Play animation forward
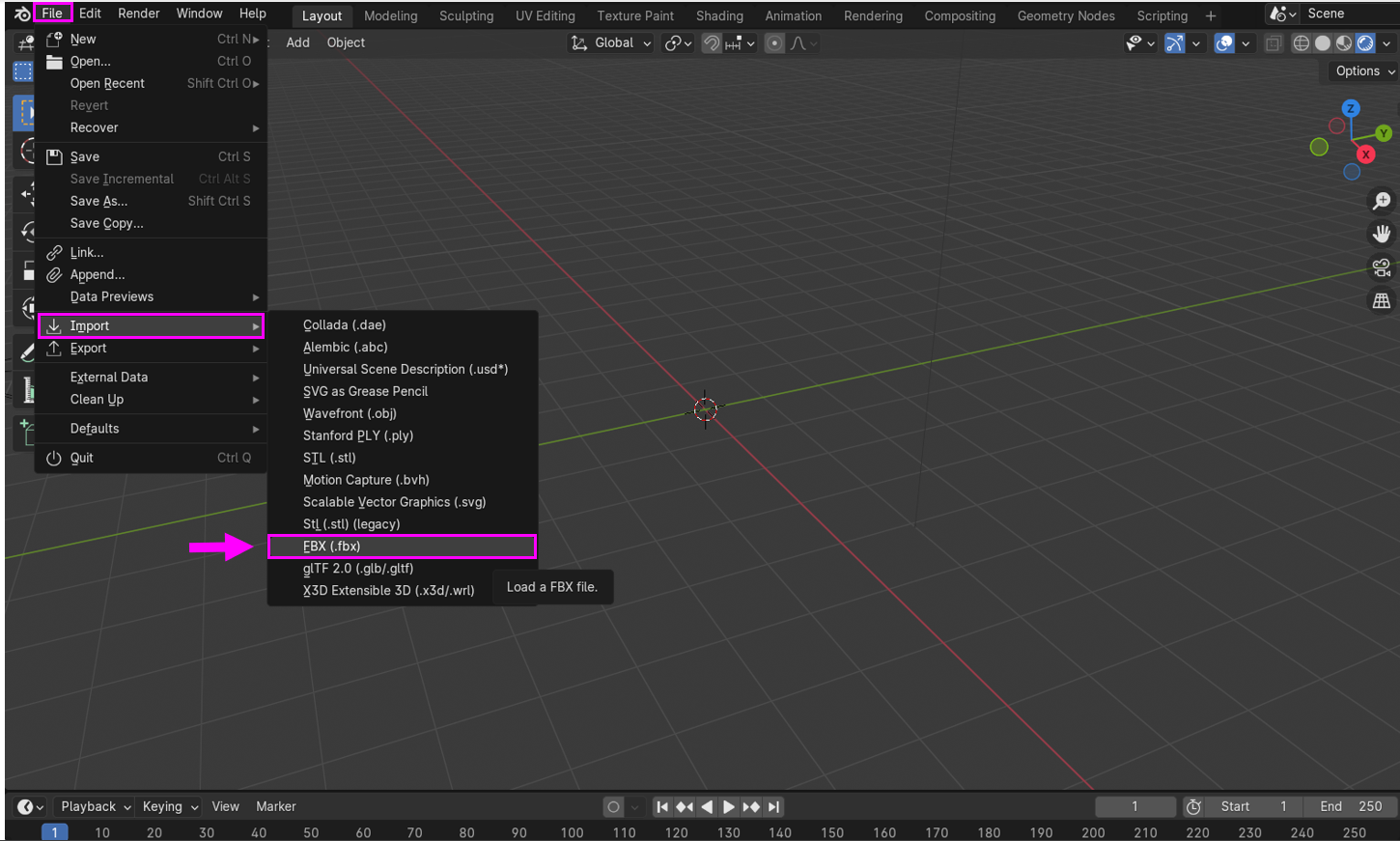 (729, 807)
